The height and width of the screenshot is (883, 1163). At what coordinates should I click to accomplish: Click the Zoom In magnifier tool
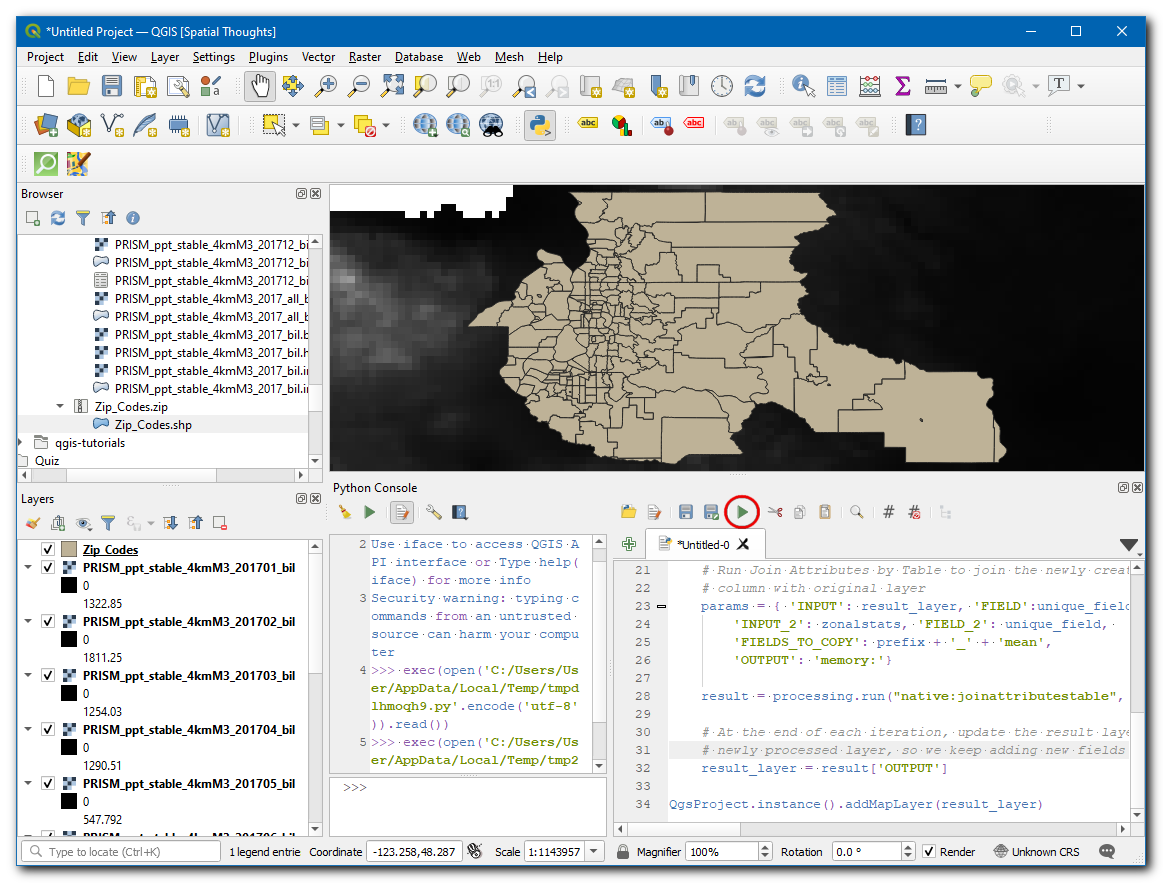point(325,86)
